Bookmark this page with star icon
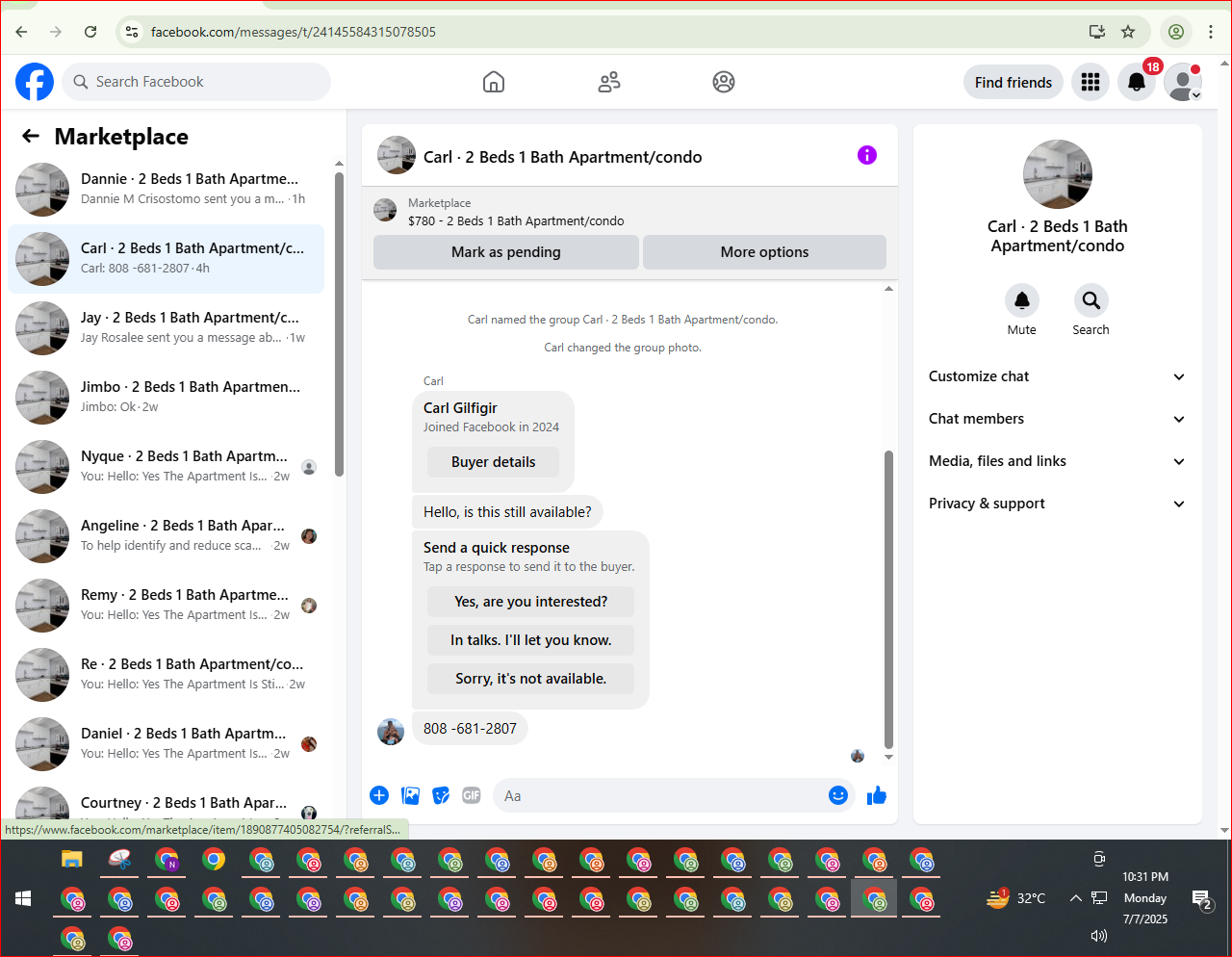This screenshot has height=957, width=1232. click(x=1128, y=32)
